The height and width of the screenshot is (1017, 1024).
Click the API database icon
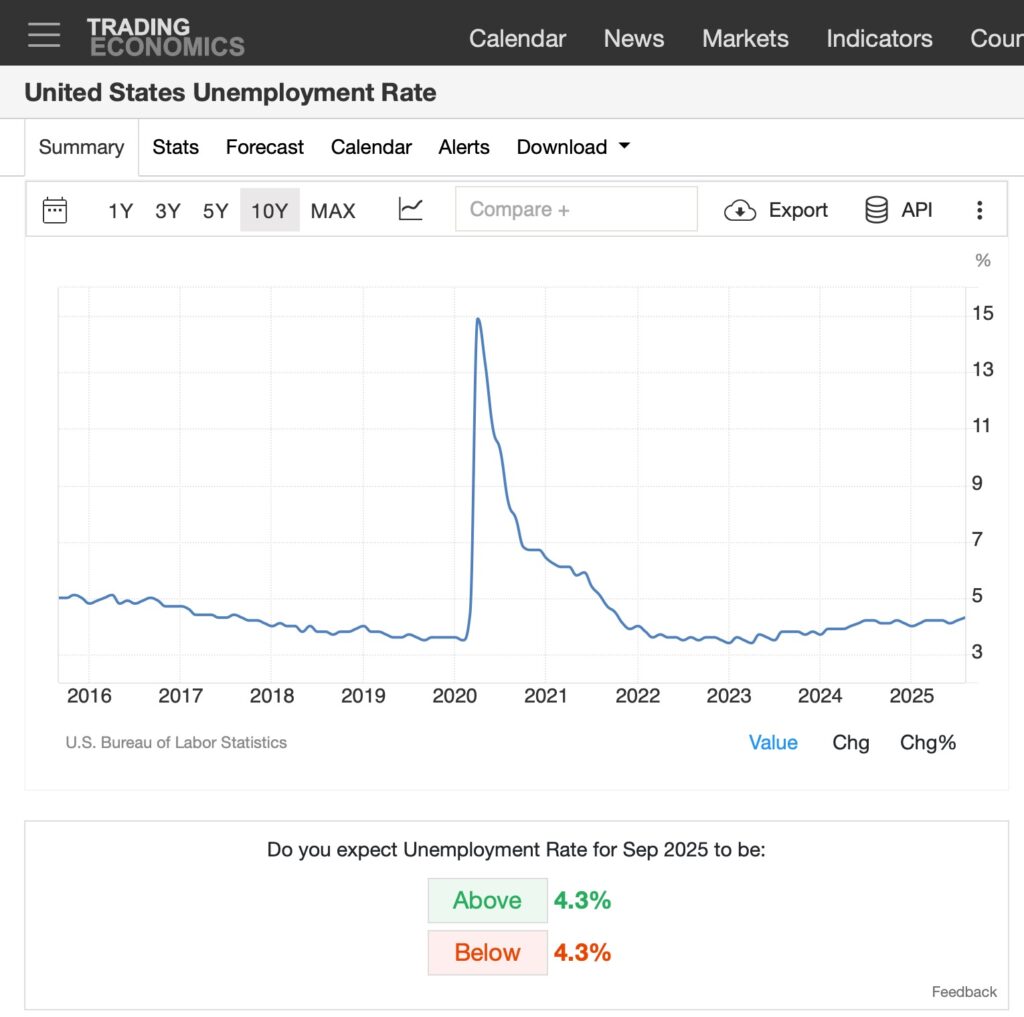tap(877, 210)
